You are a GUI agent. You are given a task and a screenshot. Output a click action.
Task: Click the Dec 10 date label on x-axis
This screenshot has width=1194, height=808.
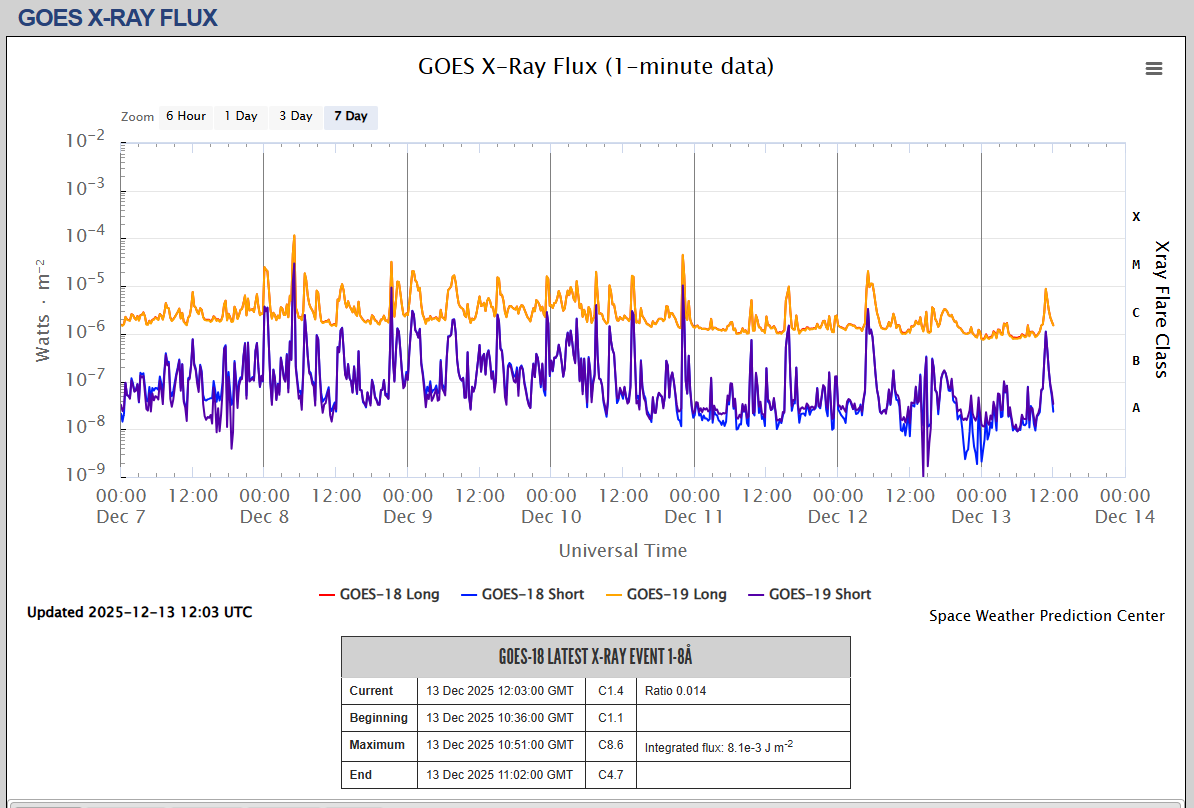551,517
